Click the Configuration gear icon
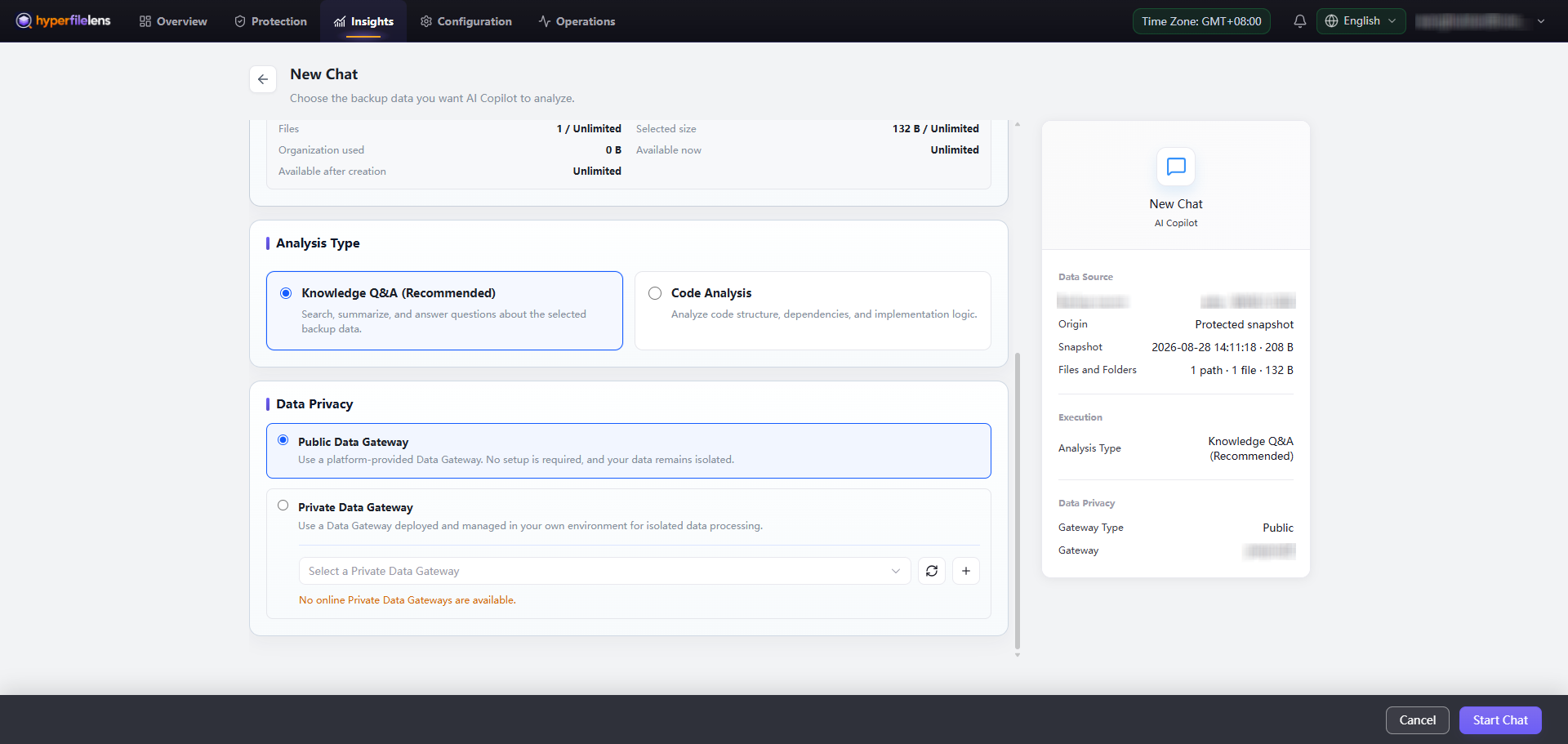This screenshot has height=744, width=1568. coord(426,21)
